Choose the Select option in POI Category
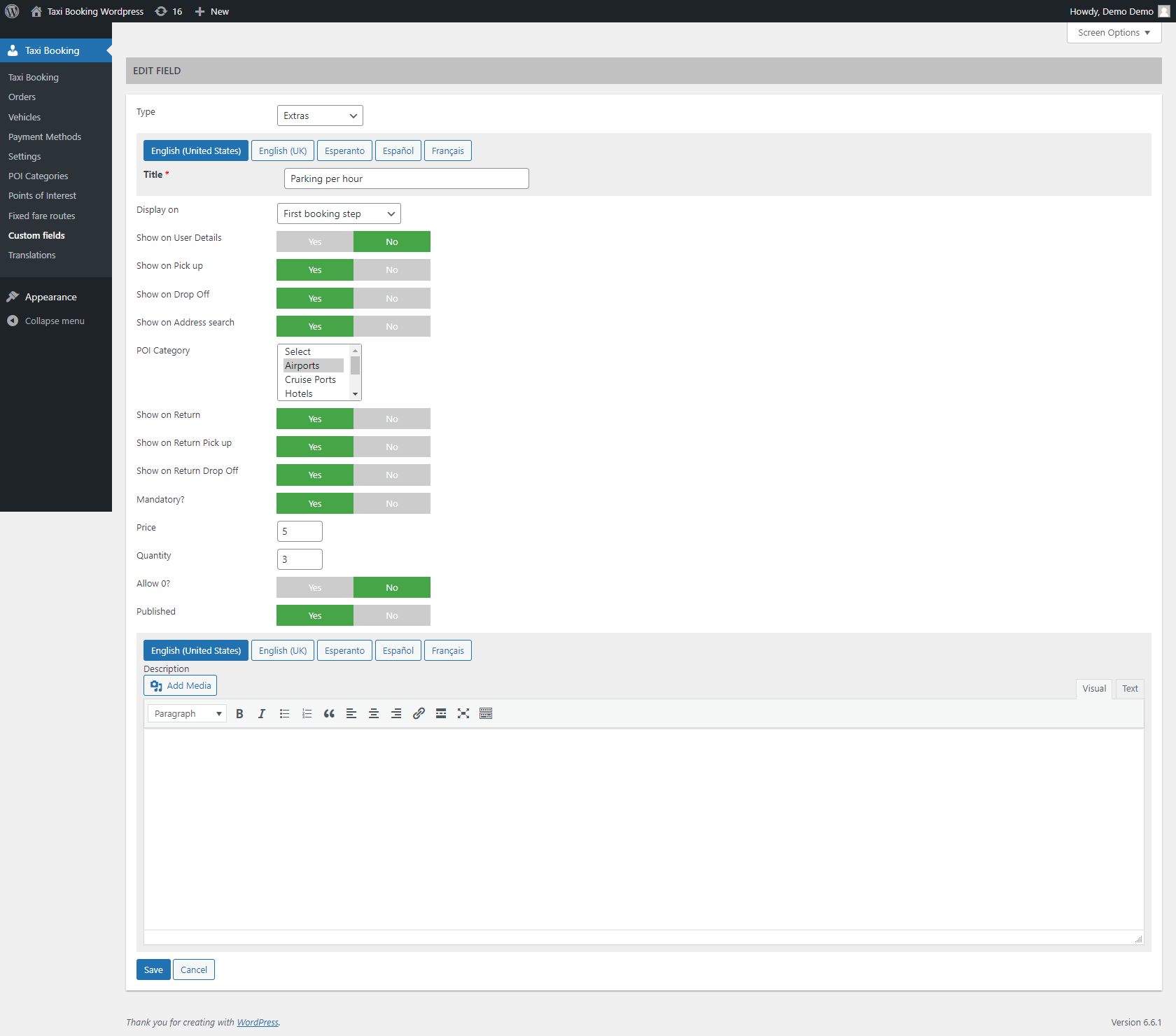 (x=314, y=351)
